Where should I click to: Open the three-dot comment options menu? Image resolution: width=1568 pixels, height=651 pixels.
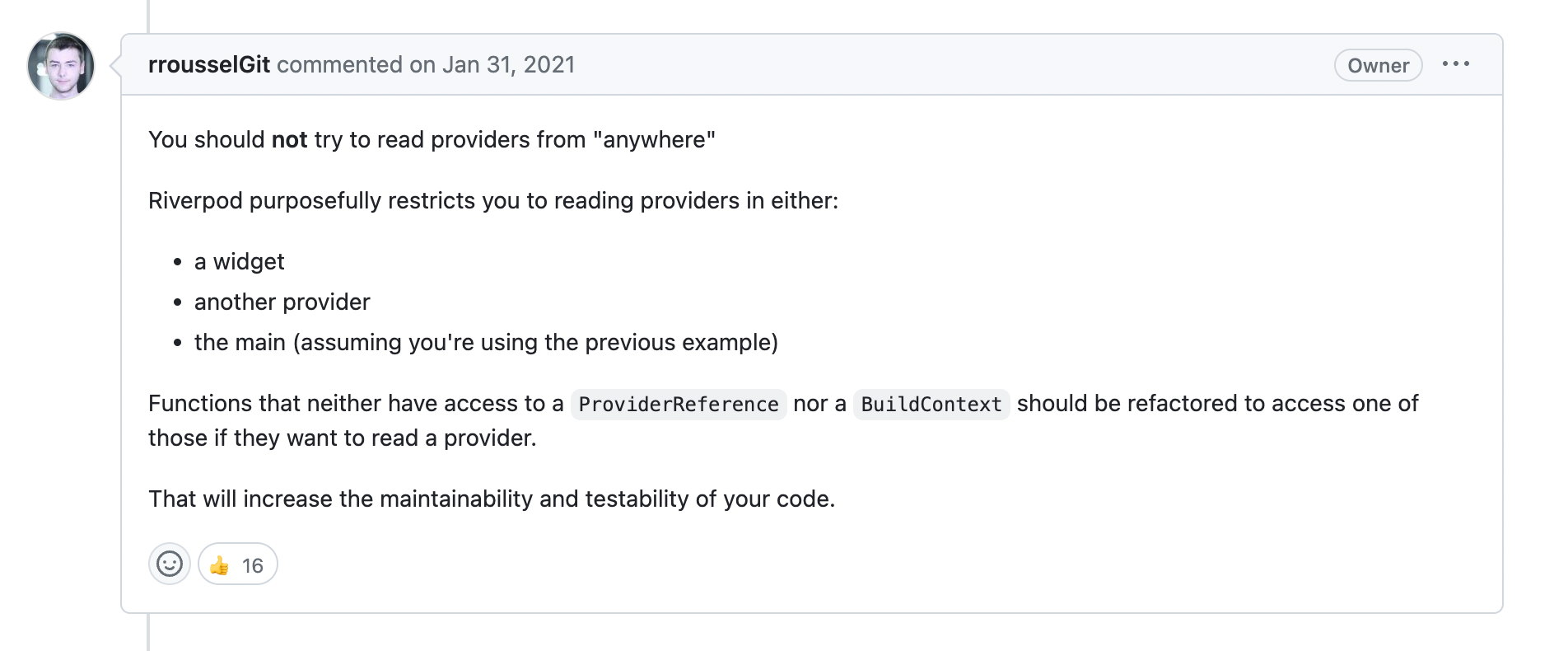1455,64
